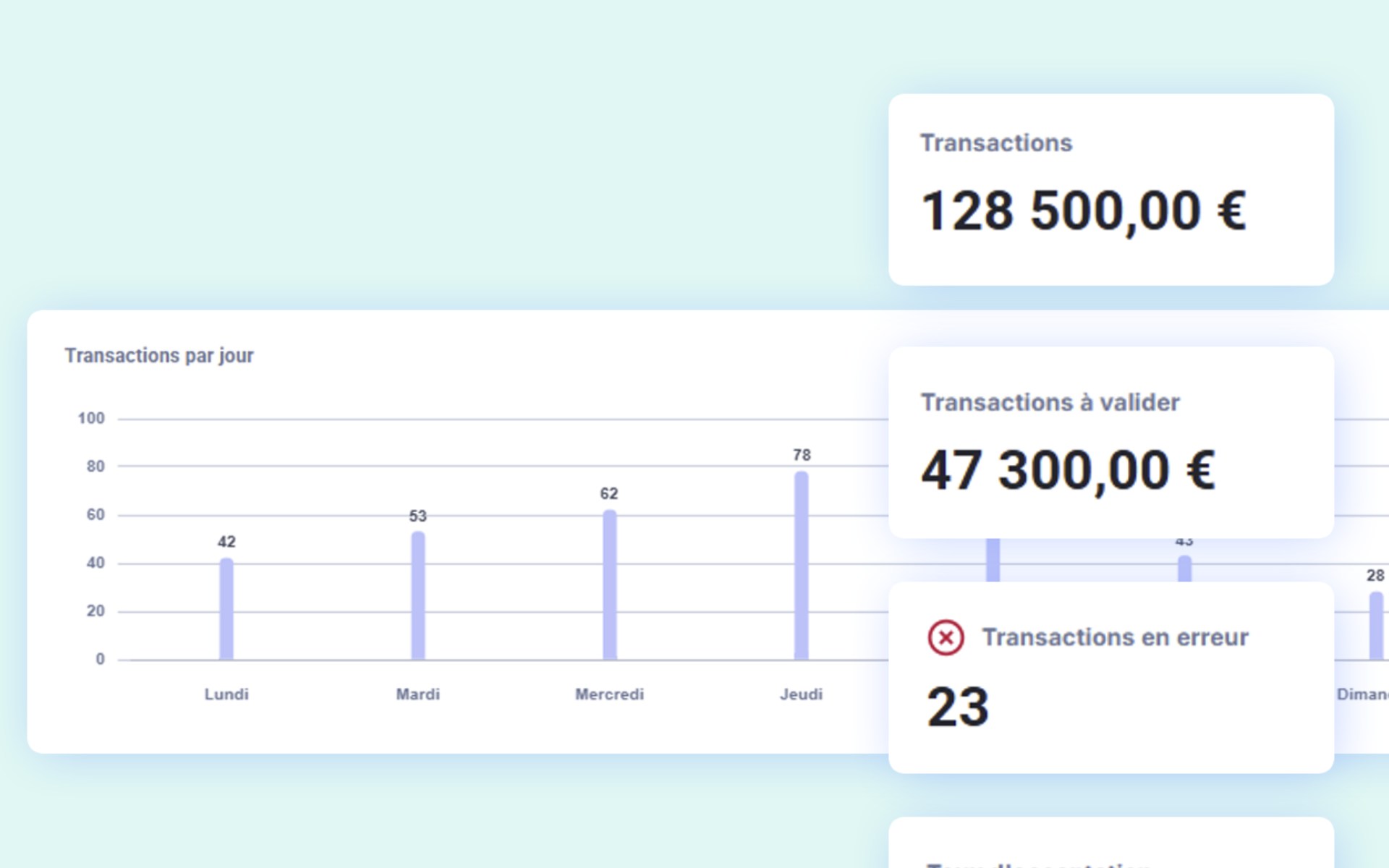Open the Transactions en erreur card

(x=1110, y=677)
